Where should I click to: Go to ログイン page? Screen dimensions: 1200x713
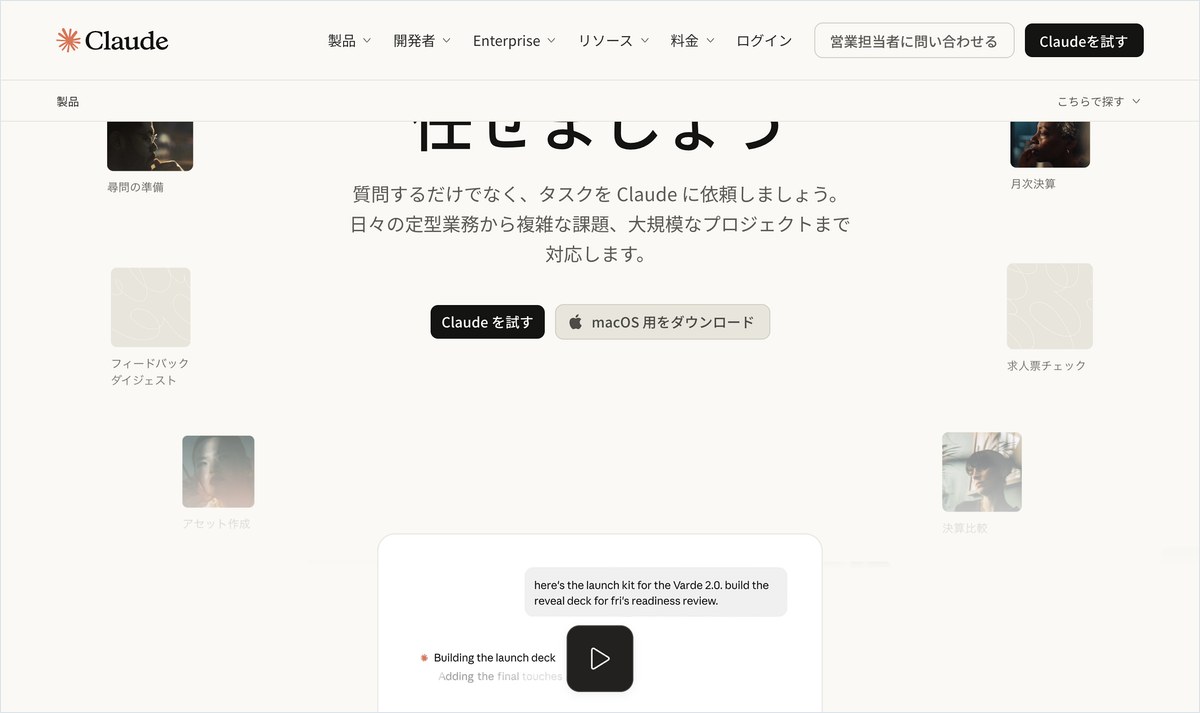[764, 41]
